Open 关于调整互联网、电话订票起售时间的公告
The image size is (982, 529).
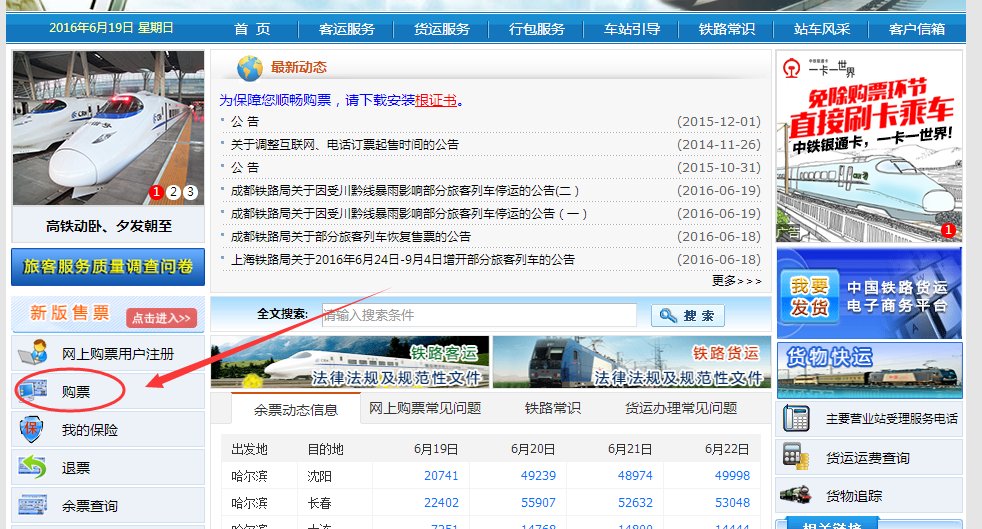pyautogui.click(x=344, y=145)
